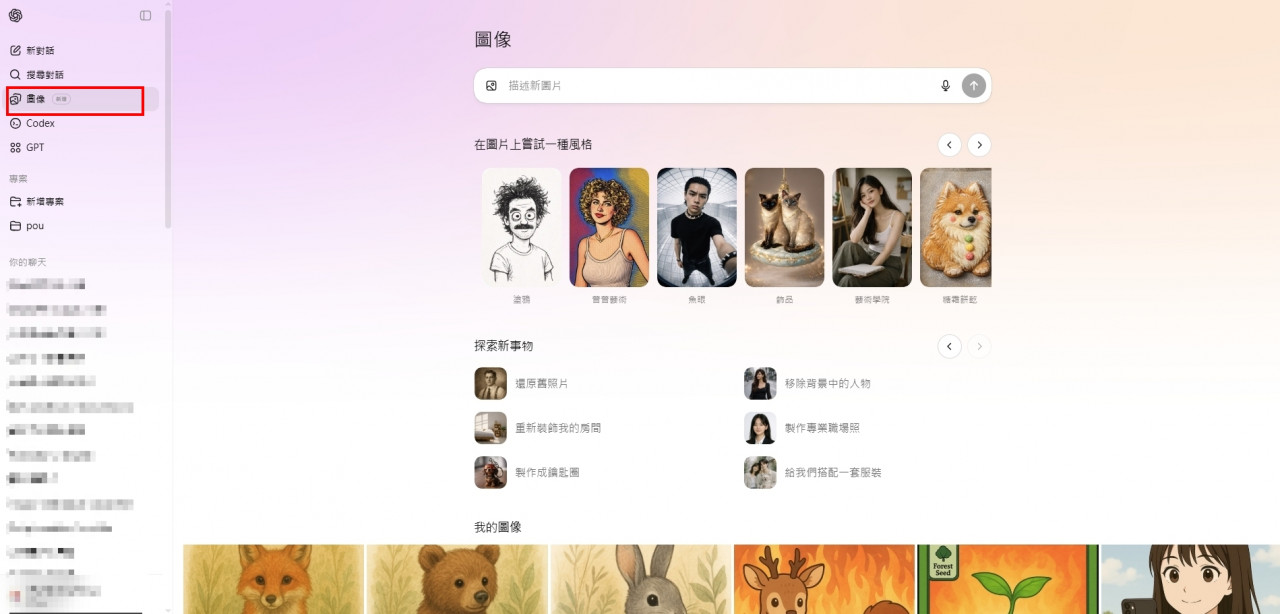Choose the 魚眼 fisheye style thumbnail
This screenshot has width=1280, height=614.
(696, 228)
